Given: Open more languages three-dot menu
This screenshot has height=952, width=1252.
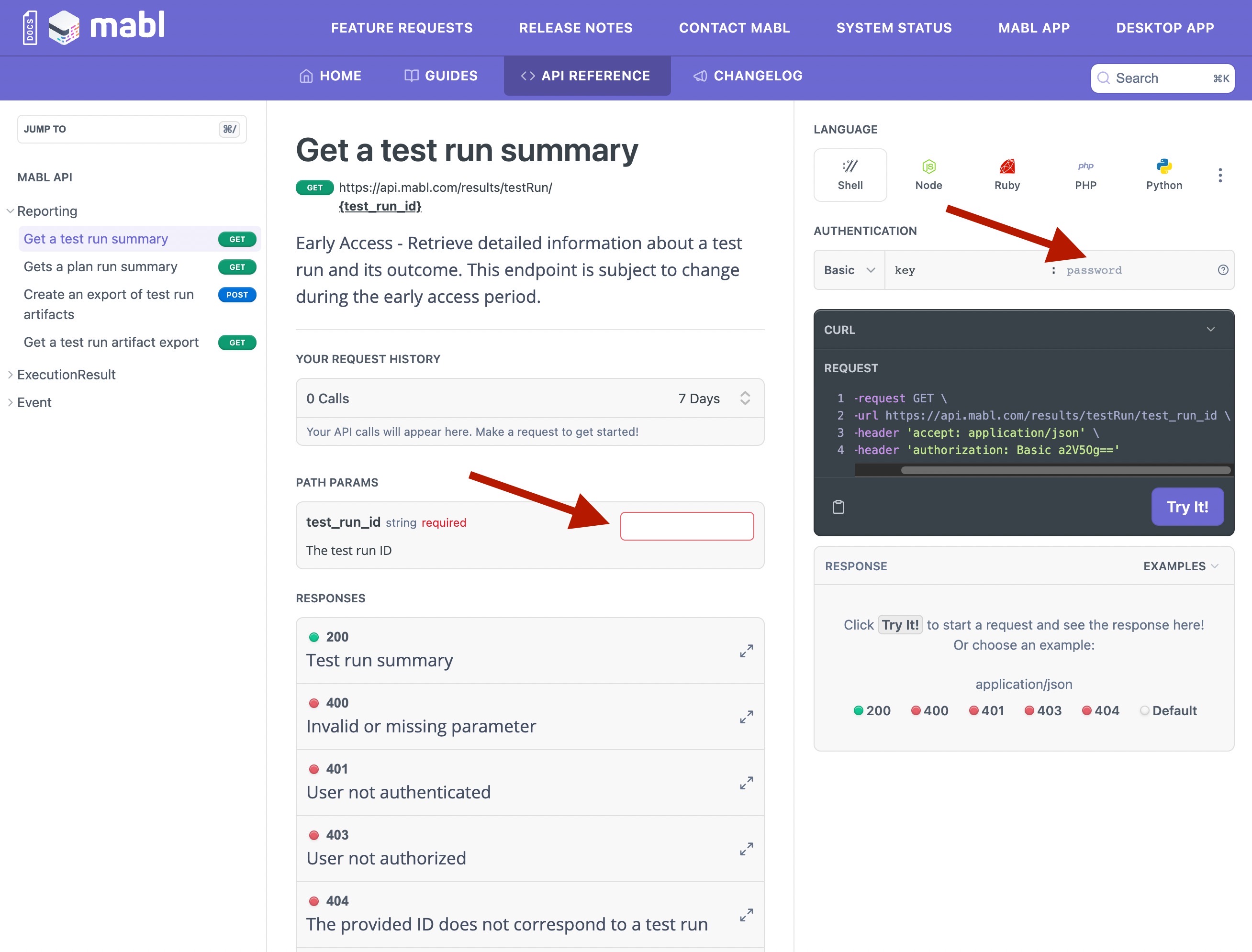Looking at the screenshot, I should click(1219, 175).
